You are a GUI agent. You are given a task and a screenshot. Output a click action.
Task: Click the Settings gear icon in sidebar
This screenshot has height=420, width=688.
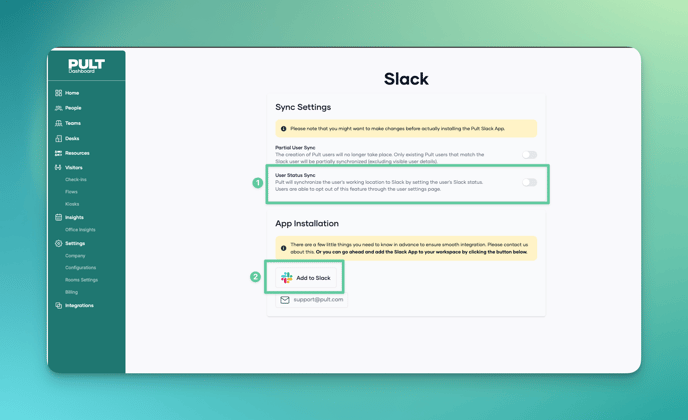[58, 243]
